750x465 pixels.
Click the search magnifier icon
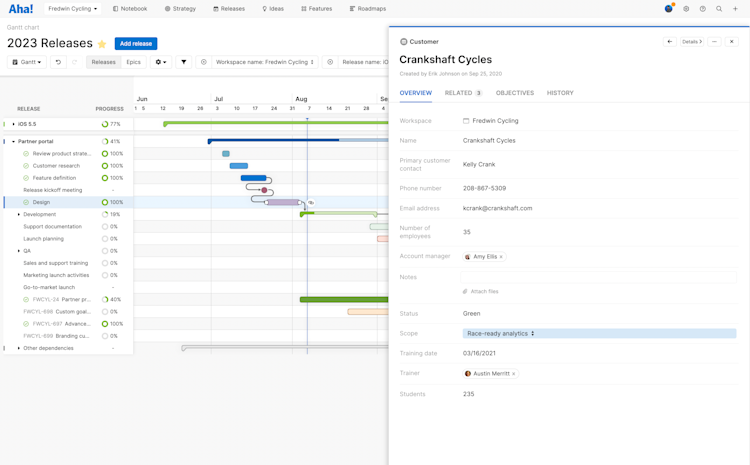click(719, 9)
